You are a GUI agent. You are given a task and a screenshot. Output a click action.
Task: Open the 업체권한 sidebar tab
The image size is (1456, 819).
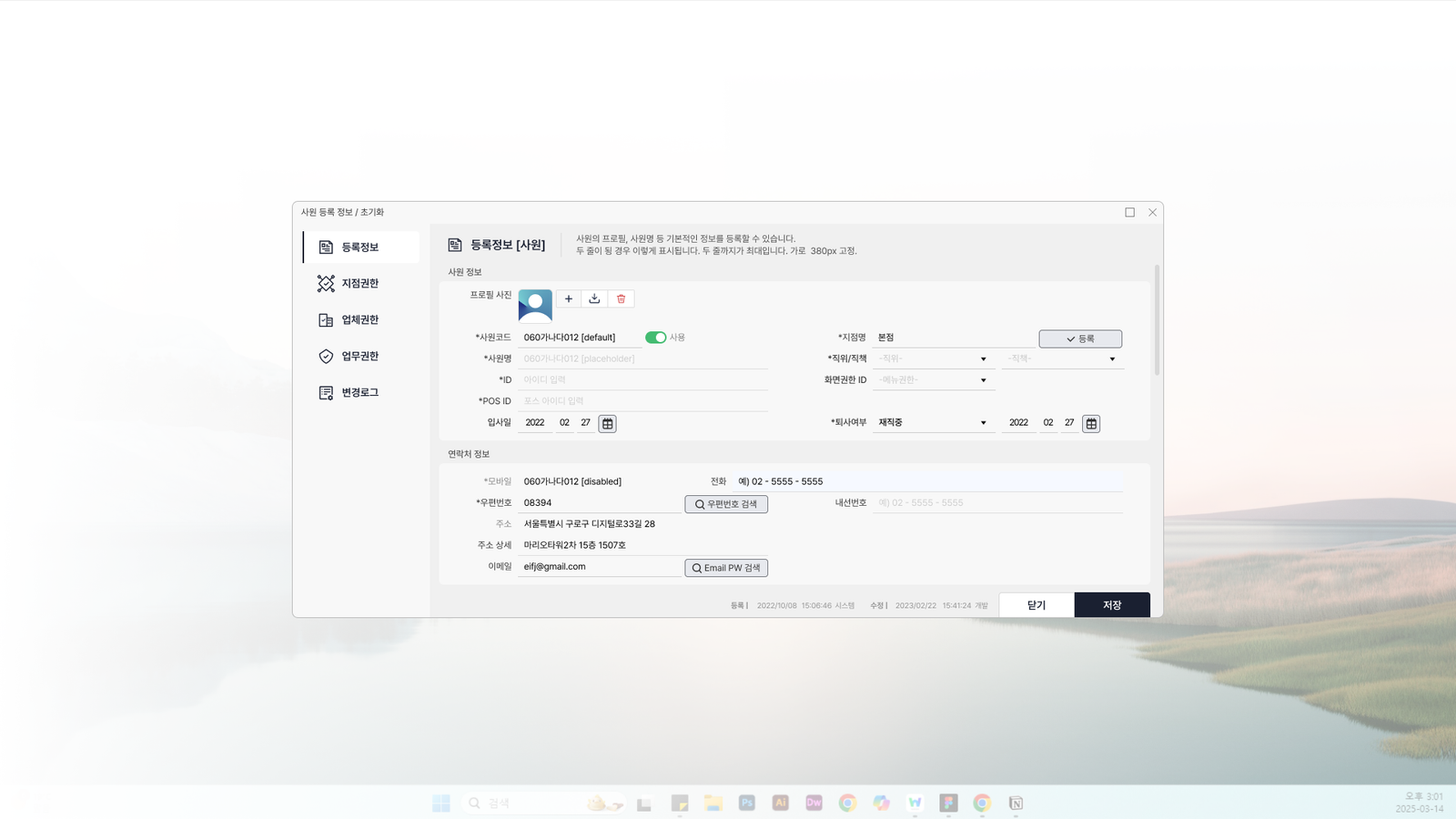coord(361,320)
